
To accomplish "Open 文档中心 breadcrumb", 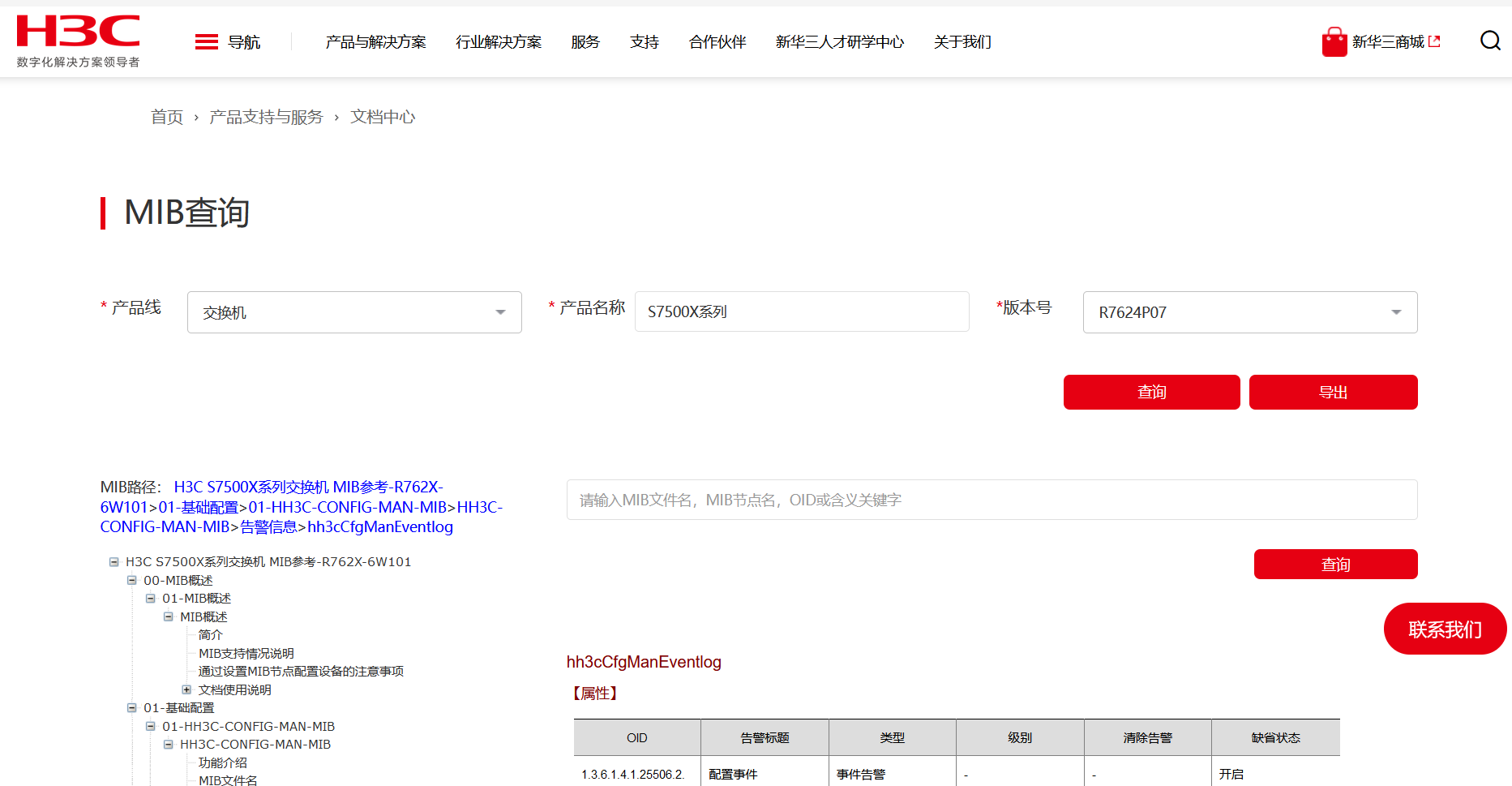I will (383, 117).
